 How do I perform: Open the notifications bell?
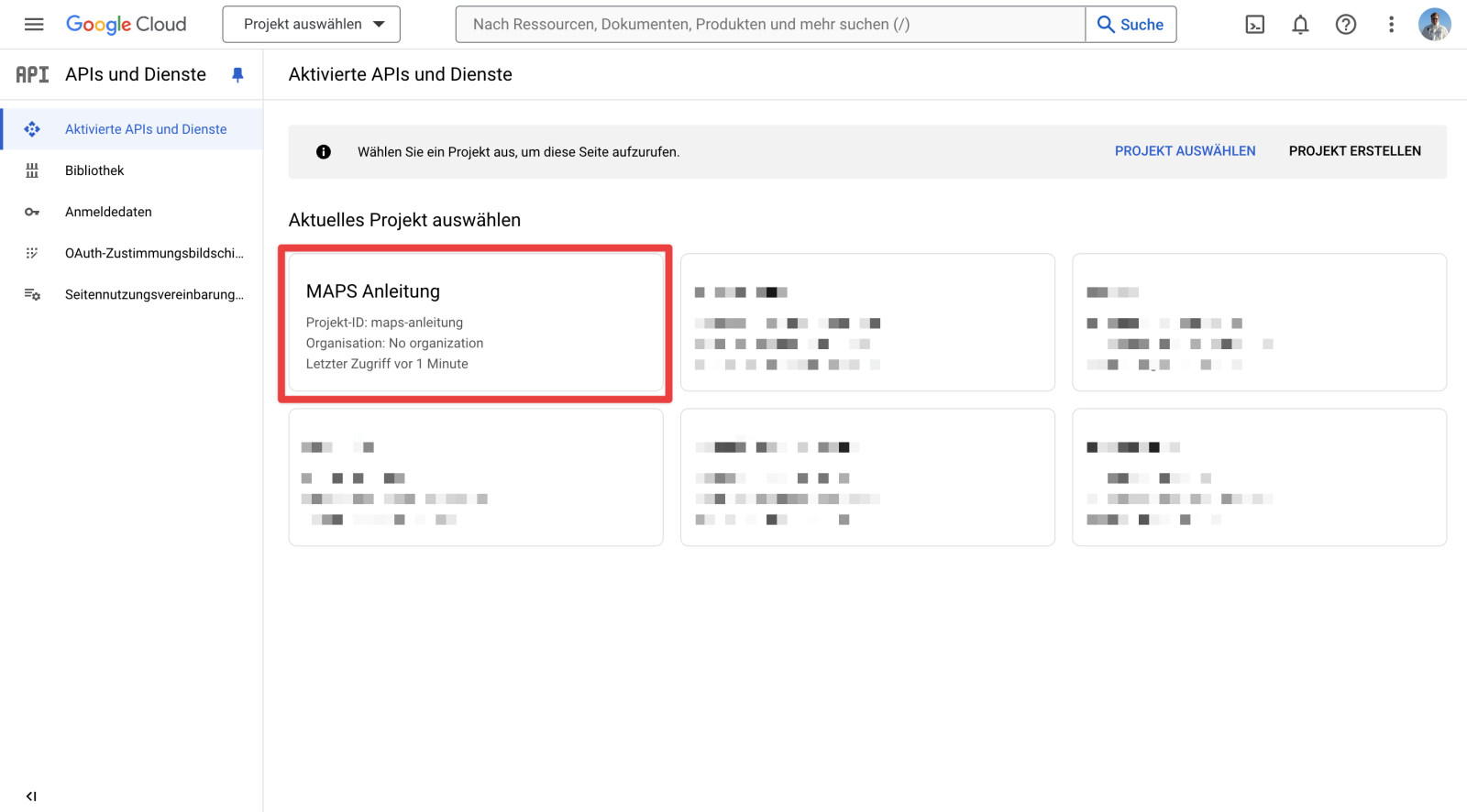coord(1300,25)
